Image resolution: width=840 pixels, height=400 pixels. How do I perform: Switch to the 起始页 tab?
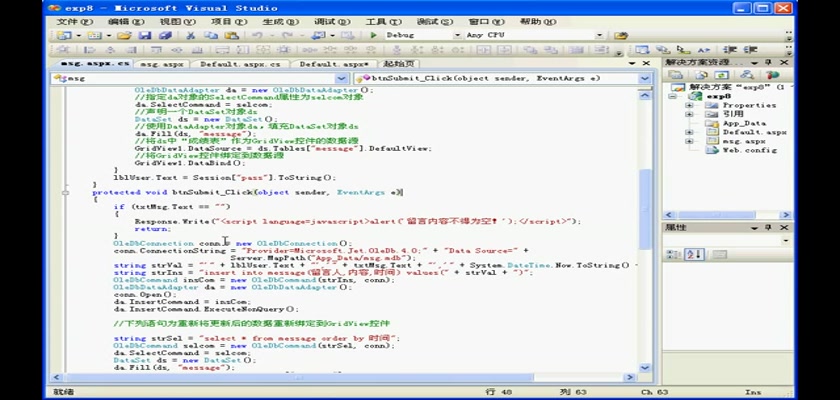pos(399,64)
